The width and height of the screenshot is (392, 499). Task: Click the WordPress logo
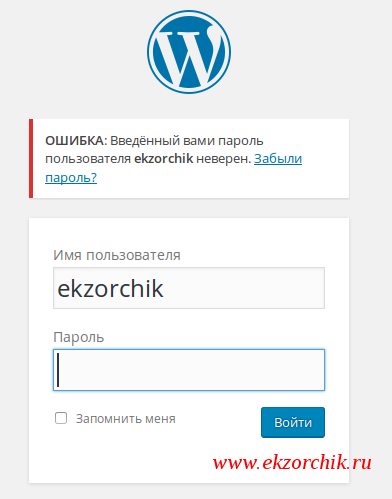189,52
